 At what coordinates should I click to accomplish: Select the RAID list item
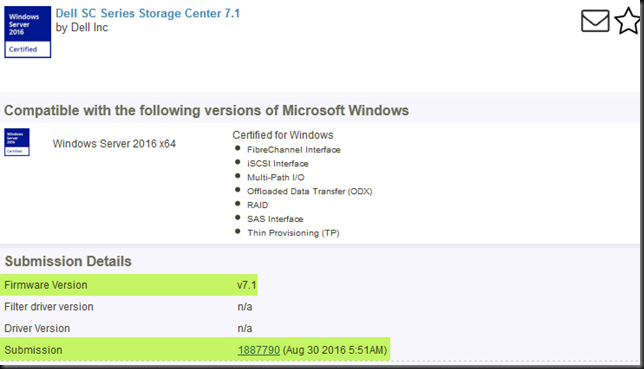click(258, 205)
